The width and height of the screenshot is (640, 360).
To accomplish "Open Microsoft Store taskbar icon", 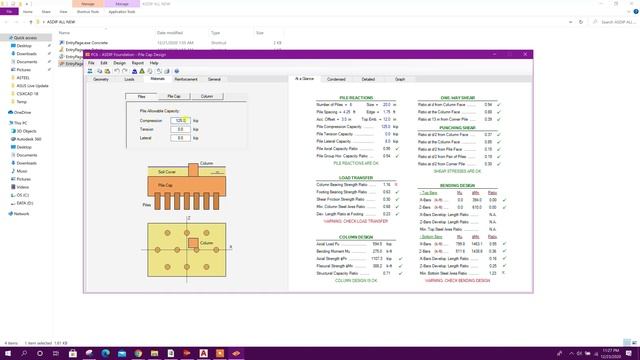I will (x=73, y=353).
